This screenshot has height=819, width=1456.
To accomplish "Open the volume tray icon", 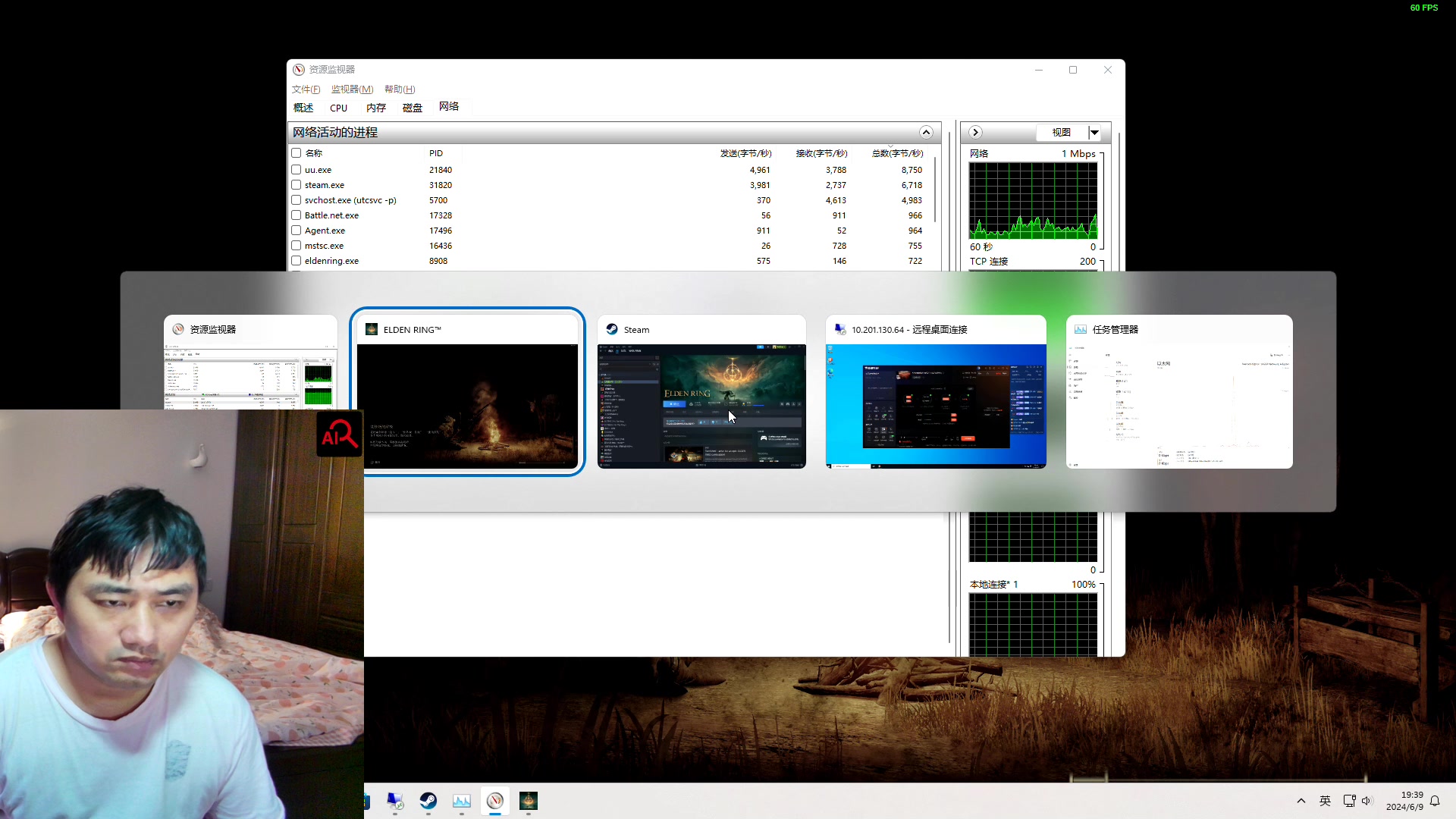I will click(x=1367, y=801).
